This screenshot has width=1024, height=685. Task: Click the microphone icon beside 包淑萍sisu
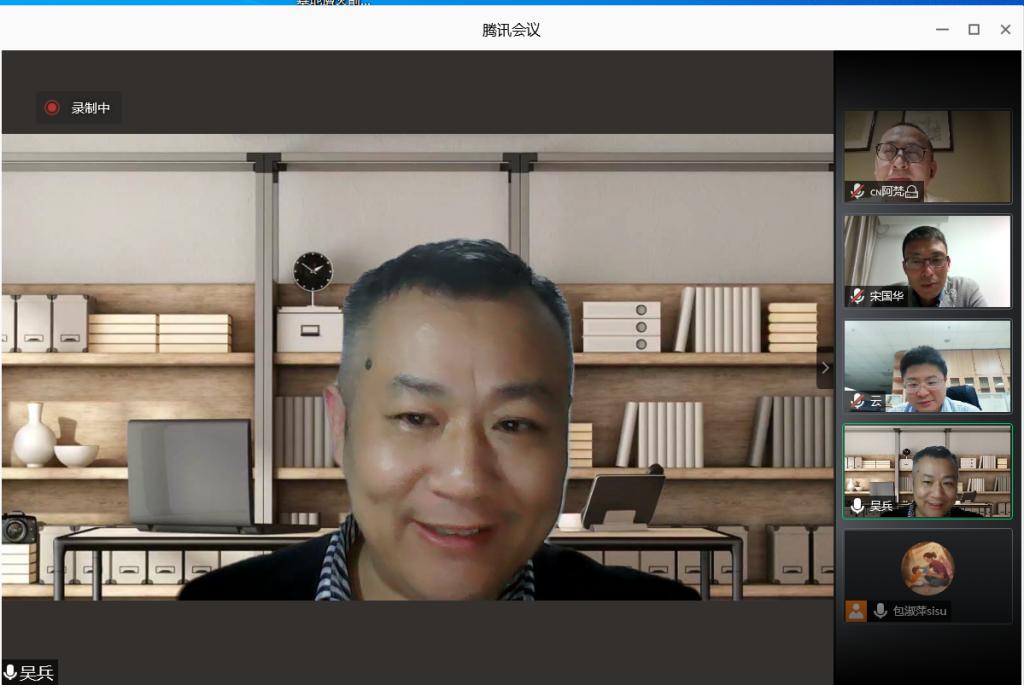pos(880,610)
